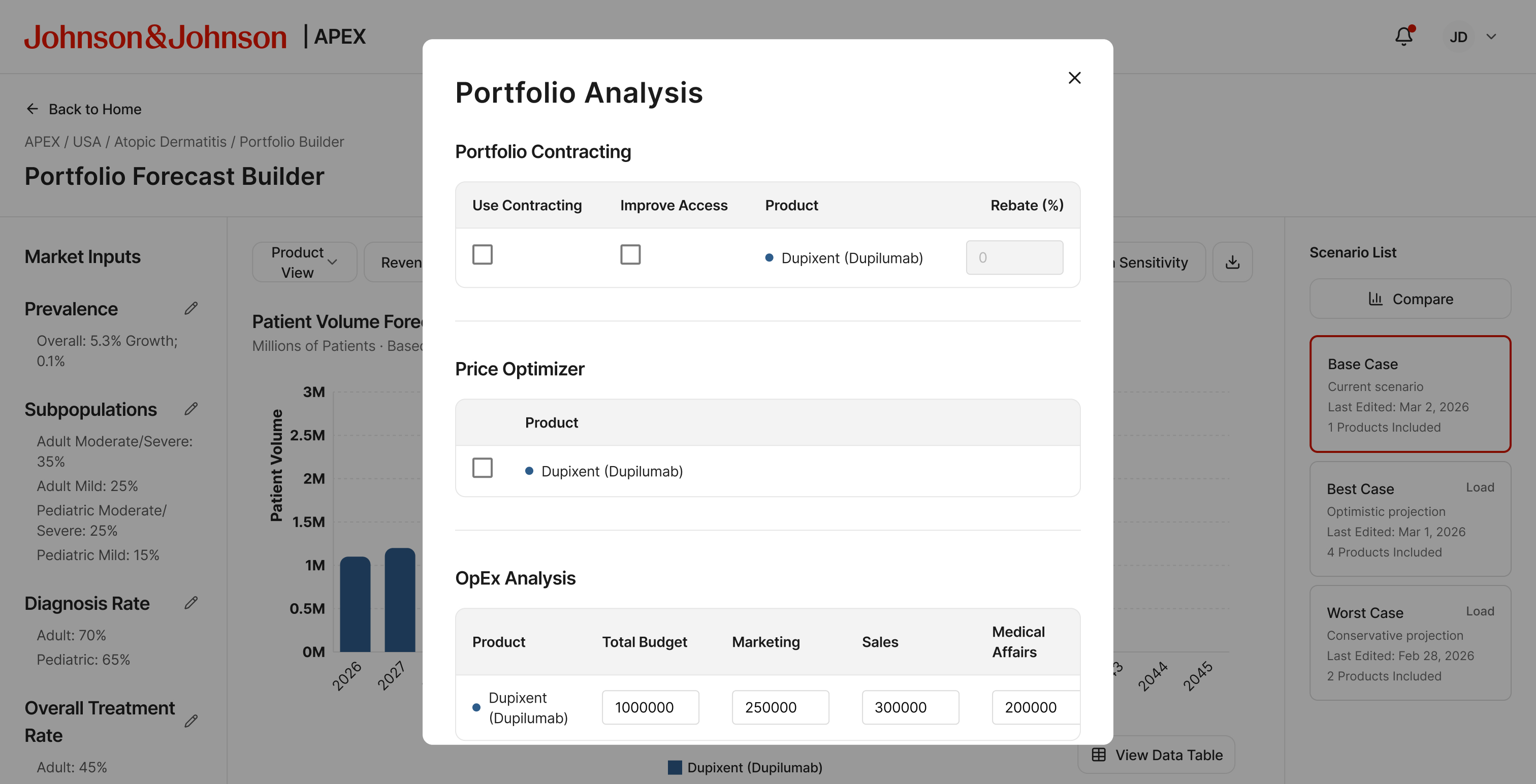Expand the user account chevron

(1491, 37)
